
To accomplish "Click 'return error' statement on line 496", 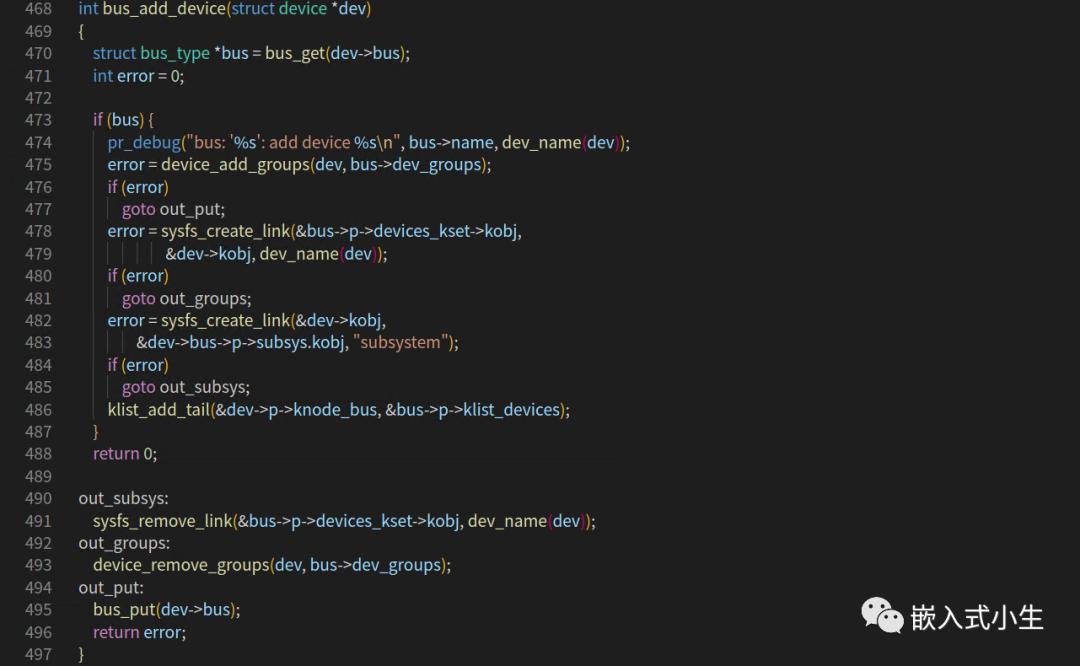I will [139, 632].
